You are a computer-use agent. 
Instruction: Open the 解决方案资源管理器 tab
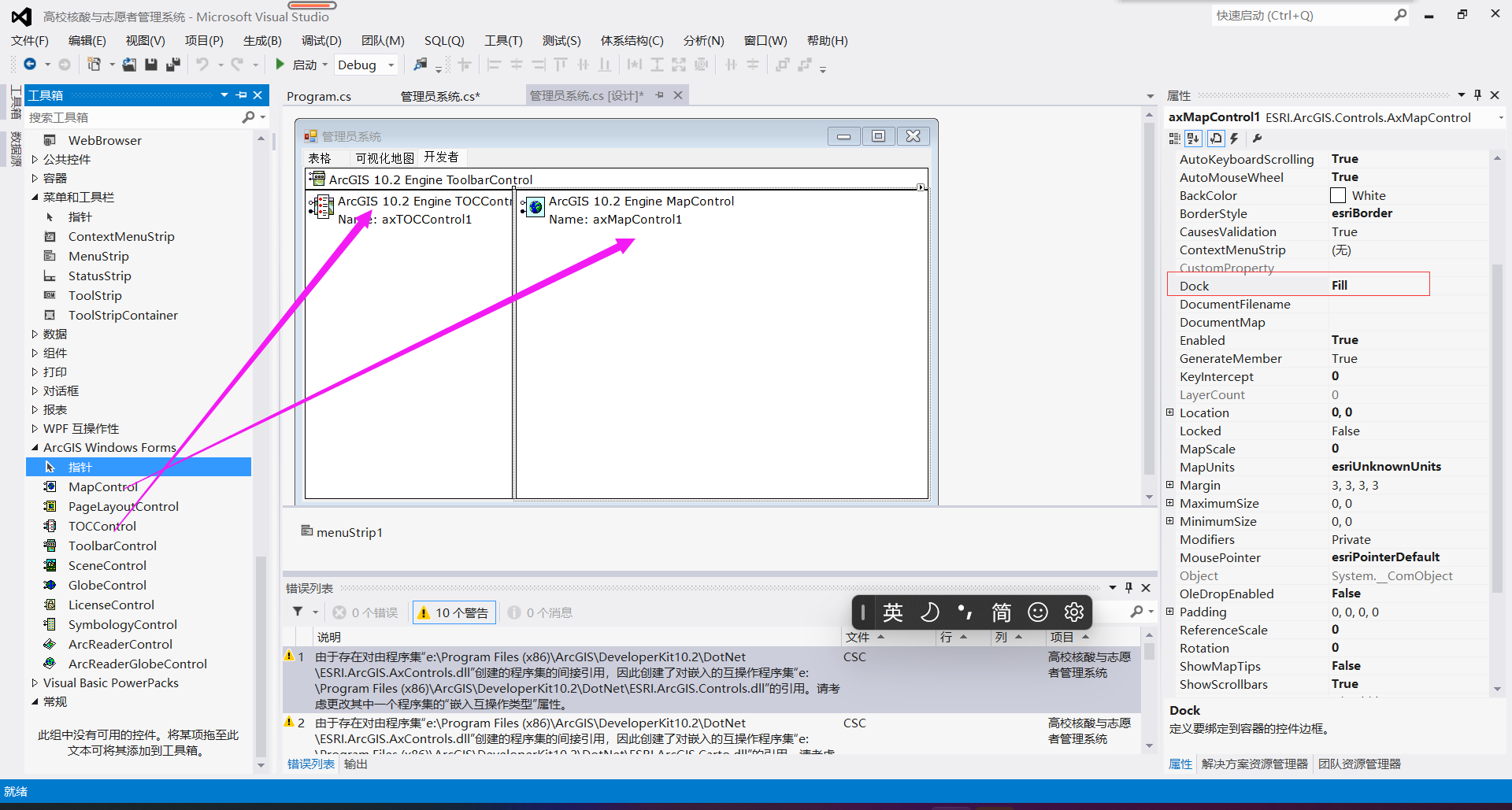tap(1254, 764)
